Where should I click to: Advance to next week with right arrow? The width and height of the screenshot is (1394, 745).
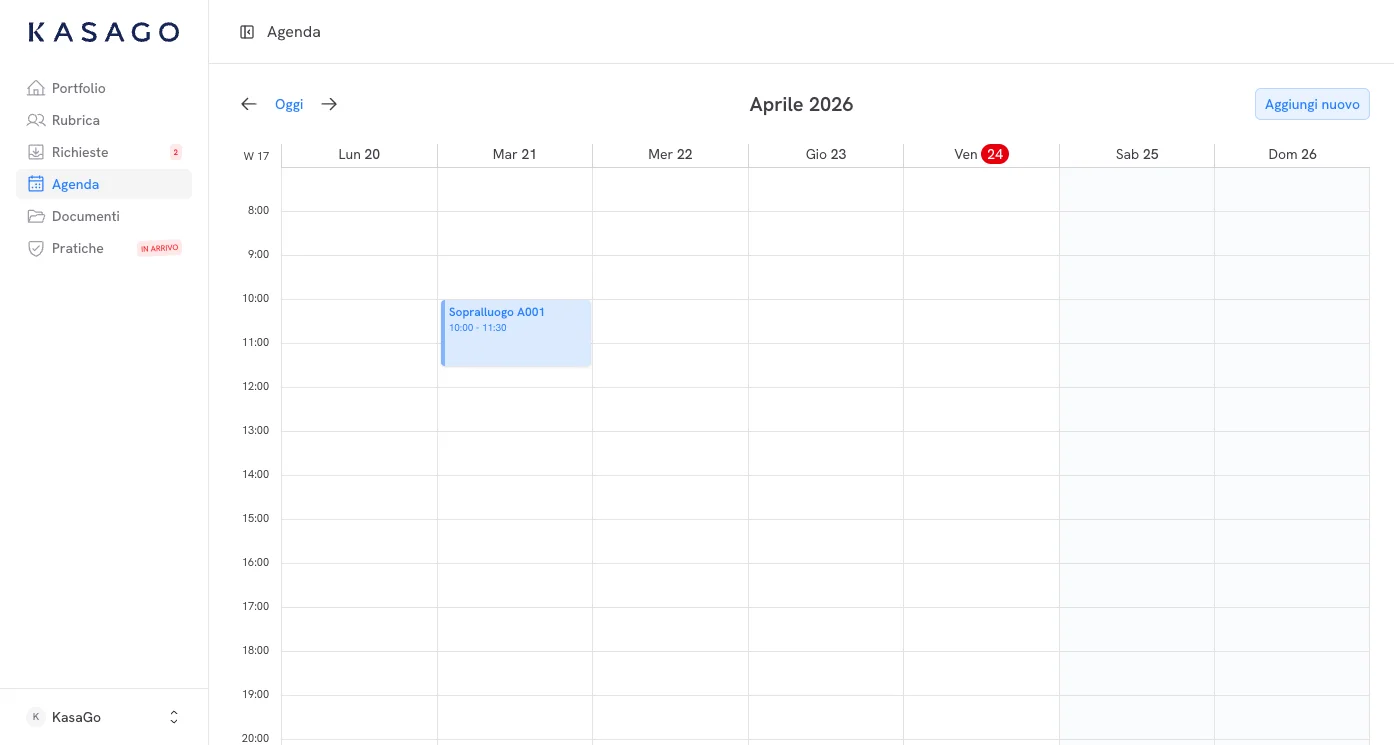click(x=329, y=104)
